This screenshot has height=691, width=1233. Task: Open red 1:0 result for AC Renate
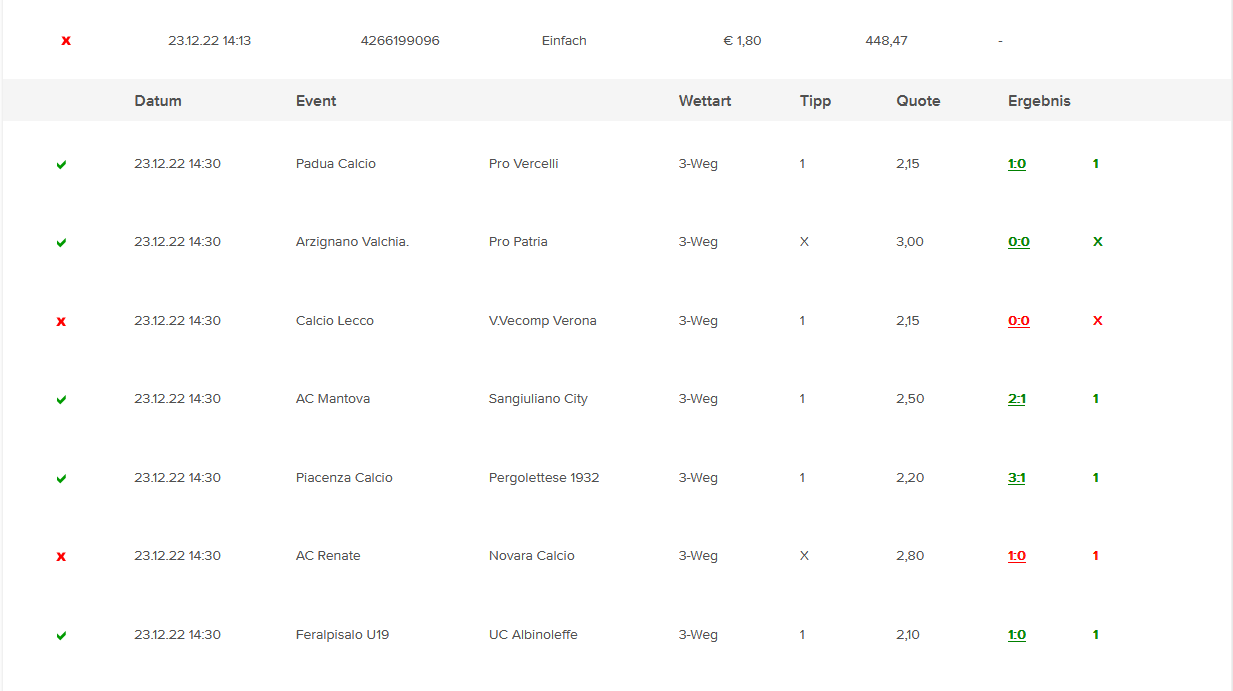pos(1017,556)
